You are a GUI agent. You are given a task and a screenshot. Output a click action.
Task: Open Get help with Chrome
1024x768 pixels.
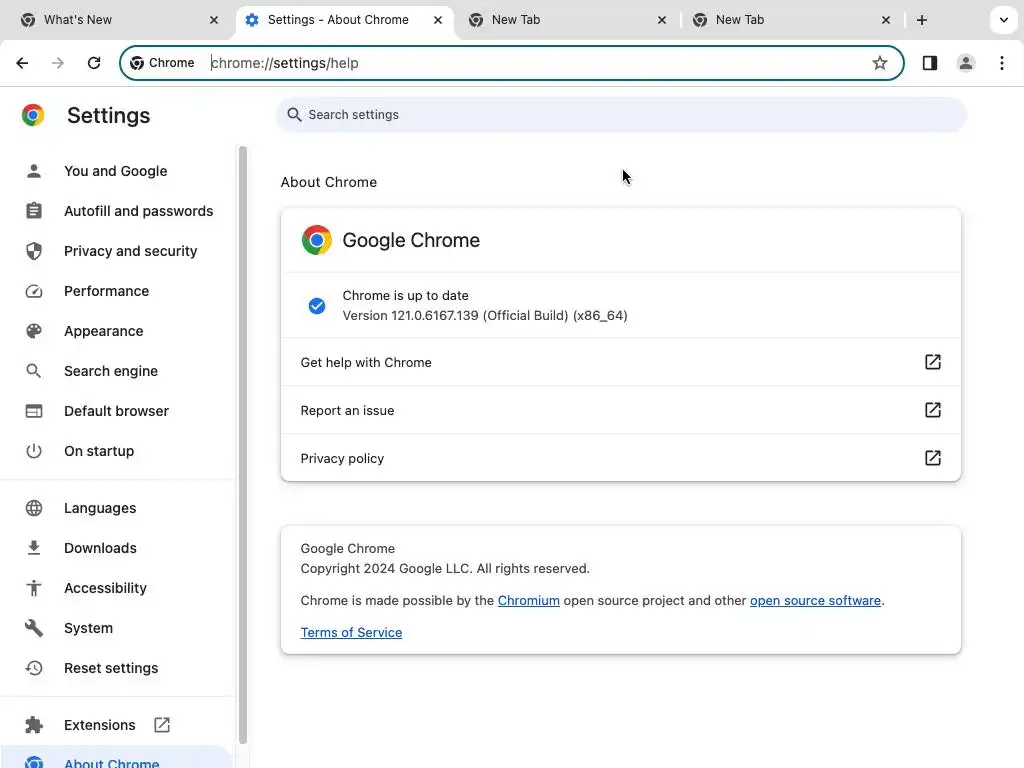tap(620, 362)
